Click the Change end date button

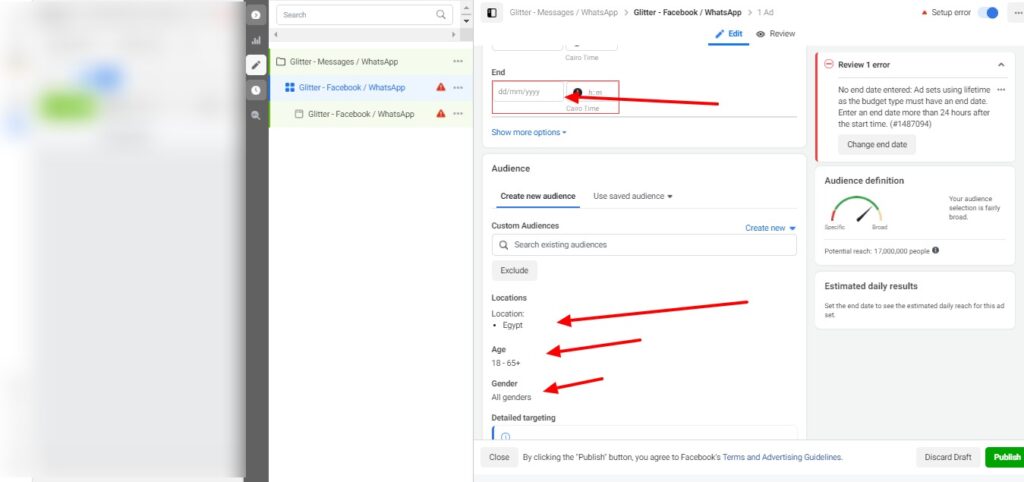(x=876, y=144)
